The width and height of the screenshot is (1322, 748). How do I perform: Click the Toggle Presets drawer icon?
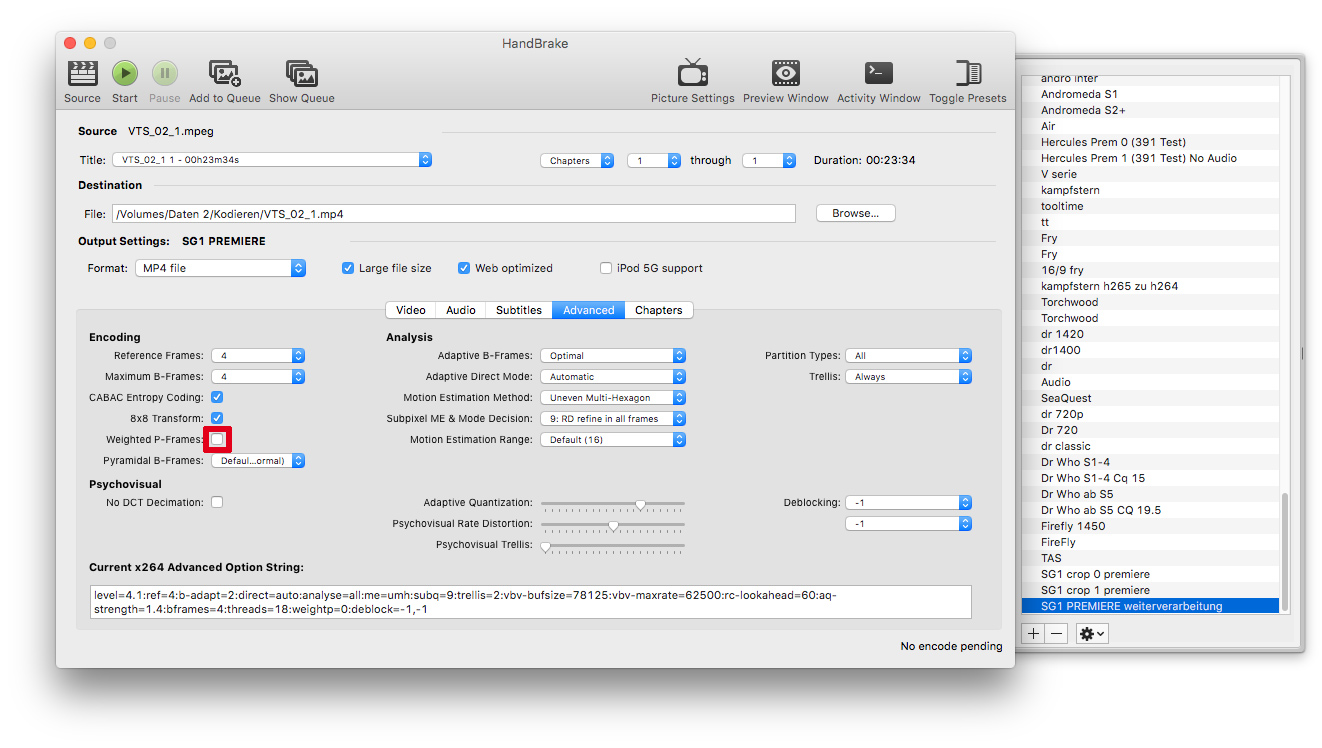(968, 74)
